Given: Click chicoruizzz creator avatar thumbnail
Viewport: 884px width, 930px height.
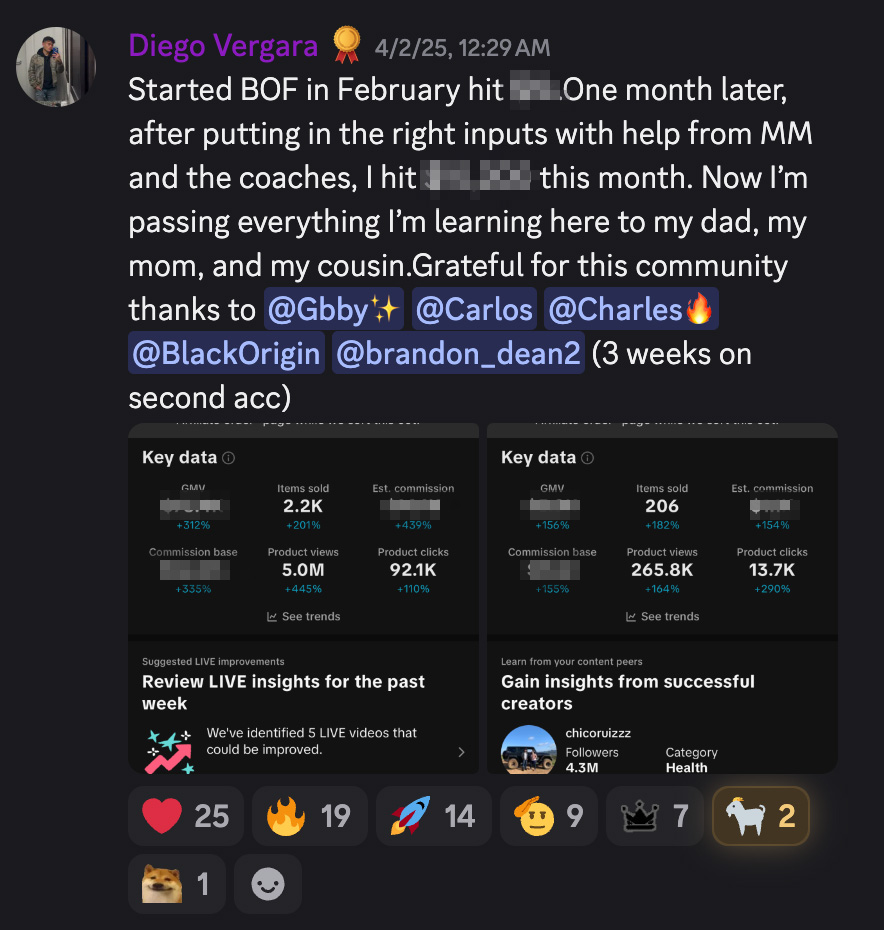Looking at the screenshot, I should tap(527, 748).
